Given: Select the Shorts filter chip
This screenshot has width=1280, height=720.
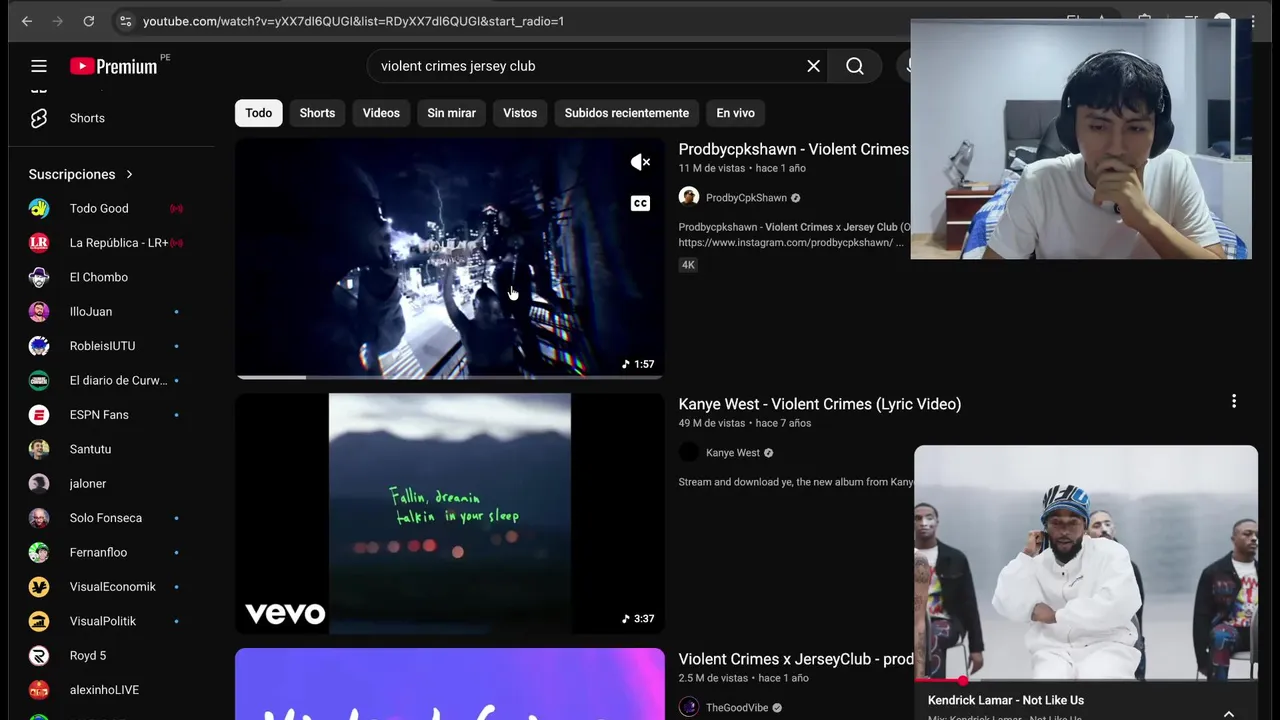Looking at the screenshot, I should [x=317, y=113].
